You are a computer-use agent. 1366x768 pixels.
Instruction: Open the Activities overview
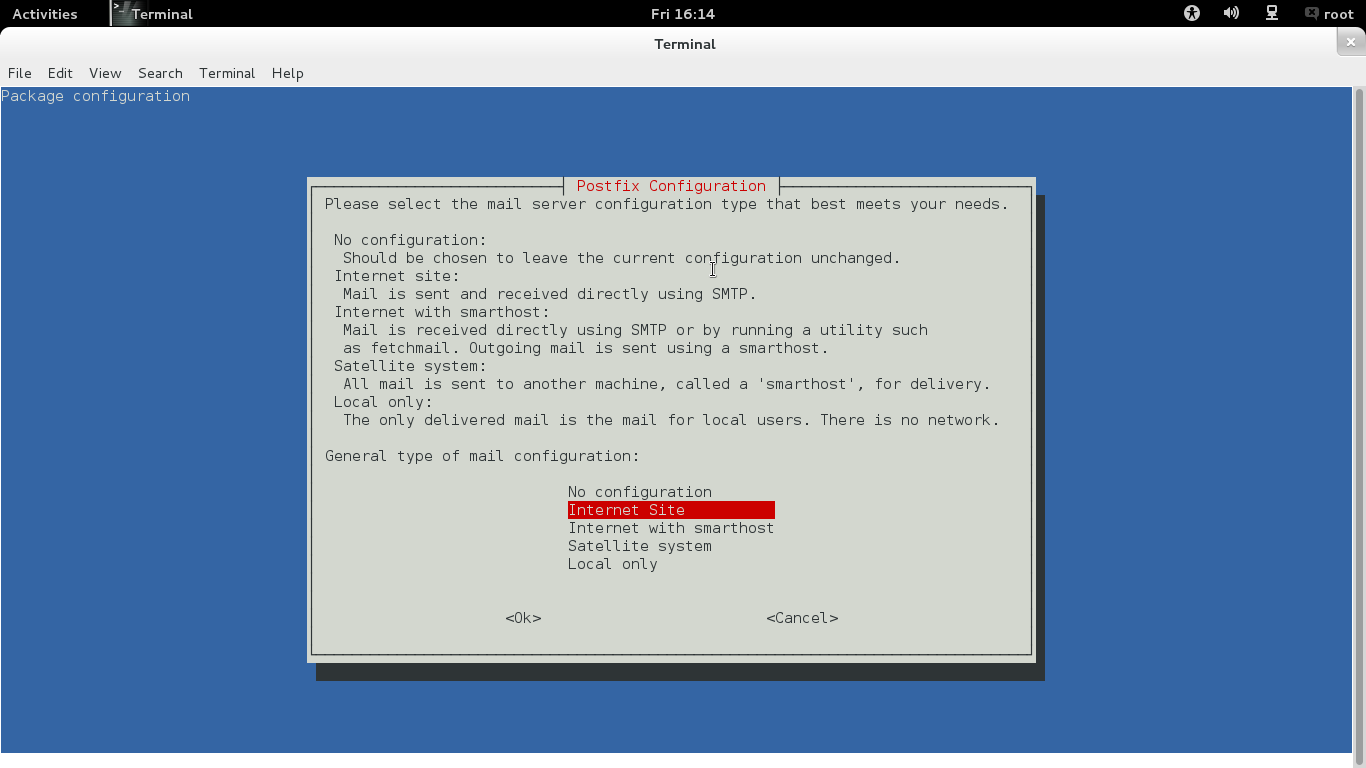(x=45, y=14)
